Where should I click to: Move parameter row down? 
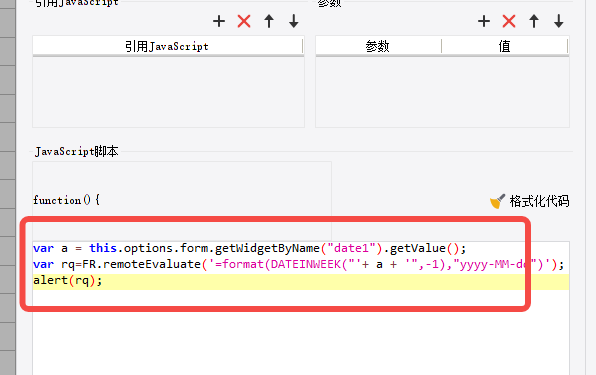[558, 21]
